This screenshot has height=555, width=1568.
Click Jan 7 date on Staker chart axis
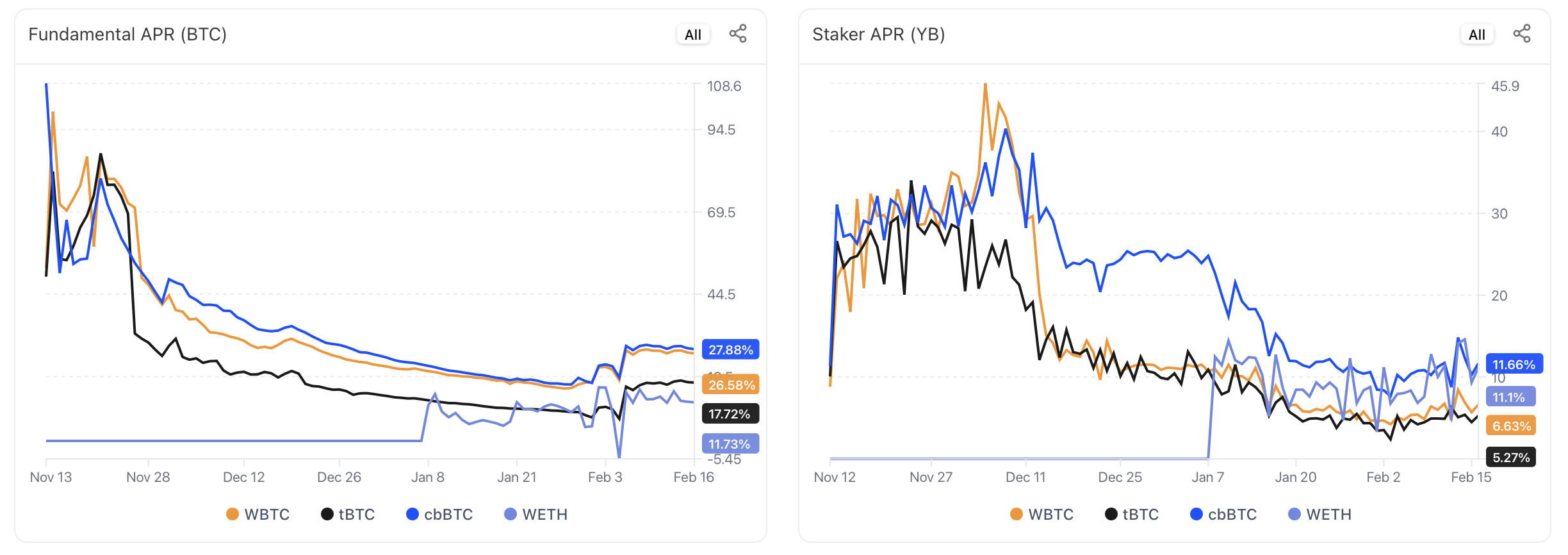pyautogui.click(x=1208, y=477)
